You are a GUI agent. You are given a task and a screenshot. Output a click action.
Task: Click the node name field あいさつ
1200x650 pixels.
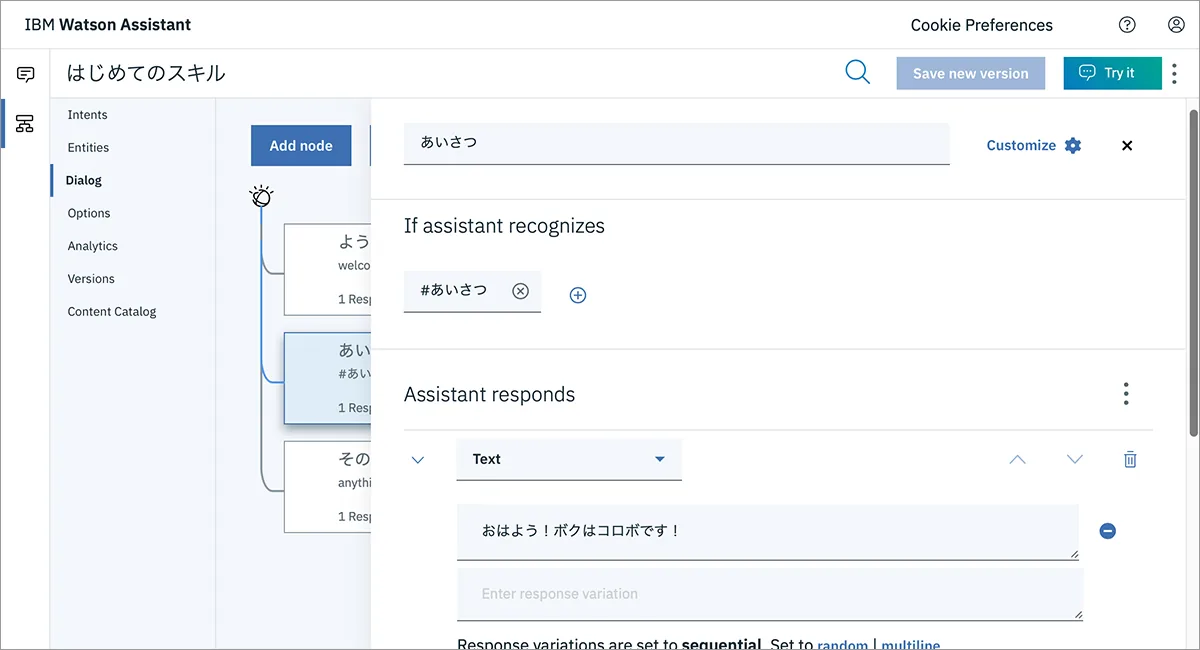(677, 143)
